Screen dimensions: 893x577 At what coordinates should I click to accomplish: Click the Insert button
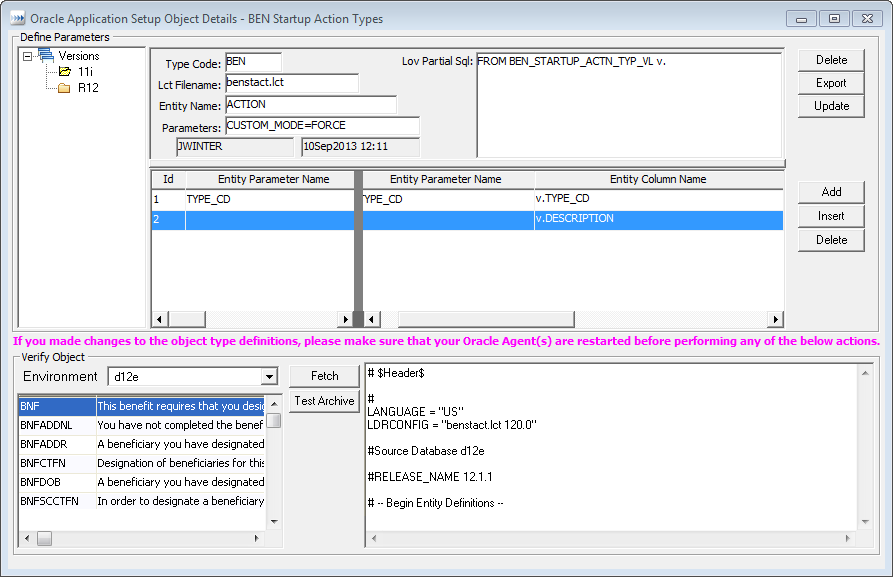[x=831, y=216]
